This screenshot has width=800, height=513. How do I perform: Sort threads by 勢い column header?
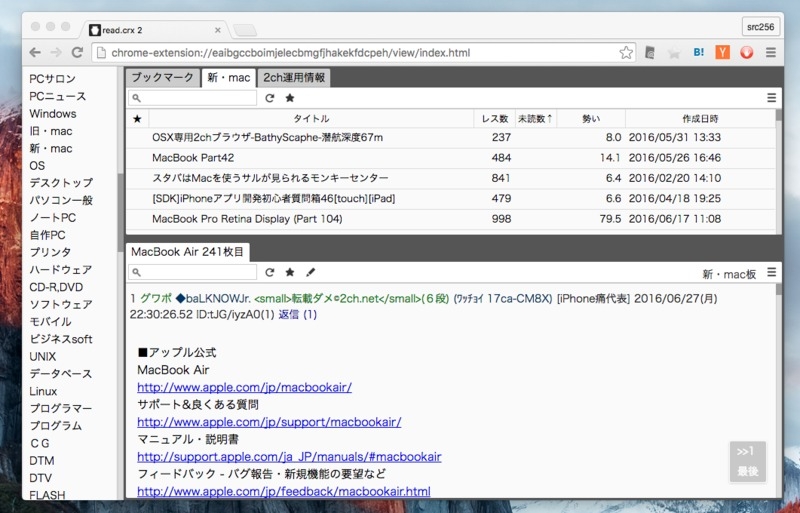tap(591, 119)
